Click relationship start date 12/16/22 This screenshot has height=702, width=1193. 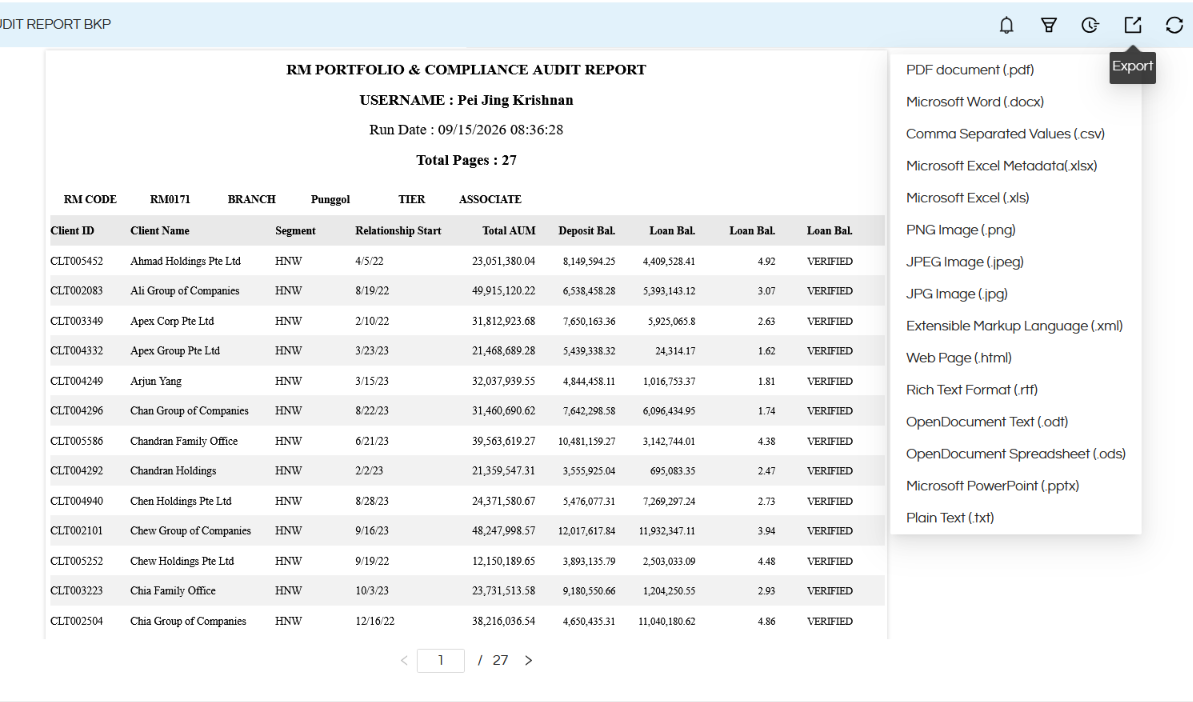pyautogui.click(x=375, y=621)
